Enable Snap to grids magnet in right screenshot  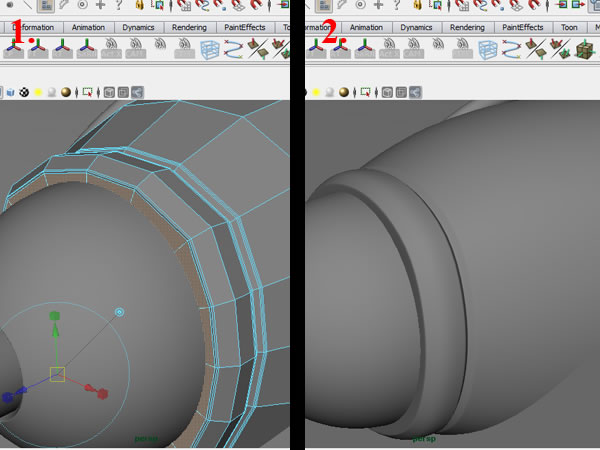(x=462, y=5)
